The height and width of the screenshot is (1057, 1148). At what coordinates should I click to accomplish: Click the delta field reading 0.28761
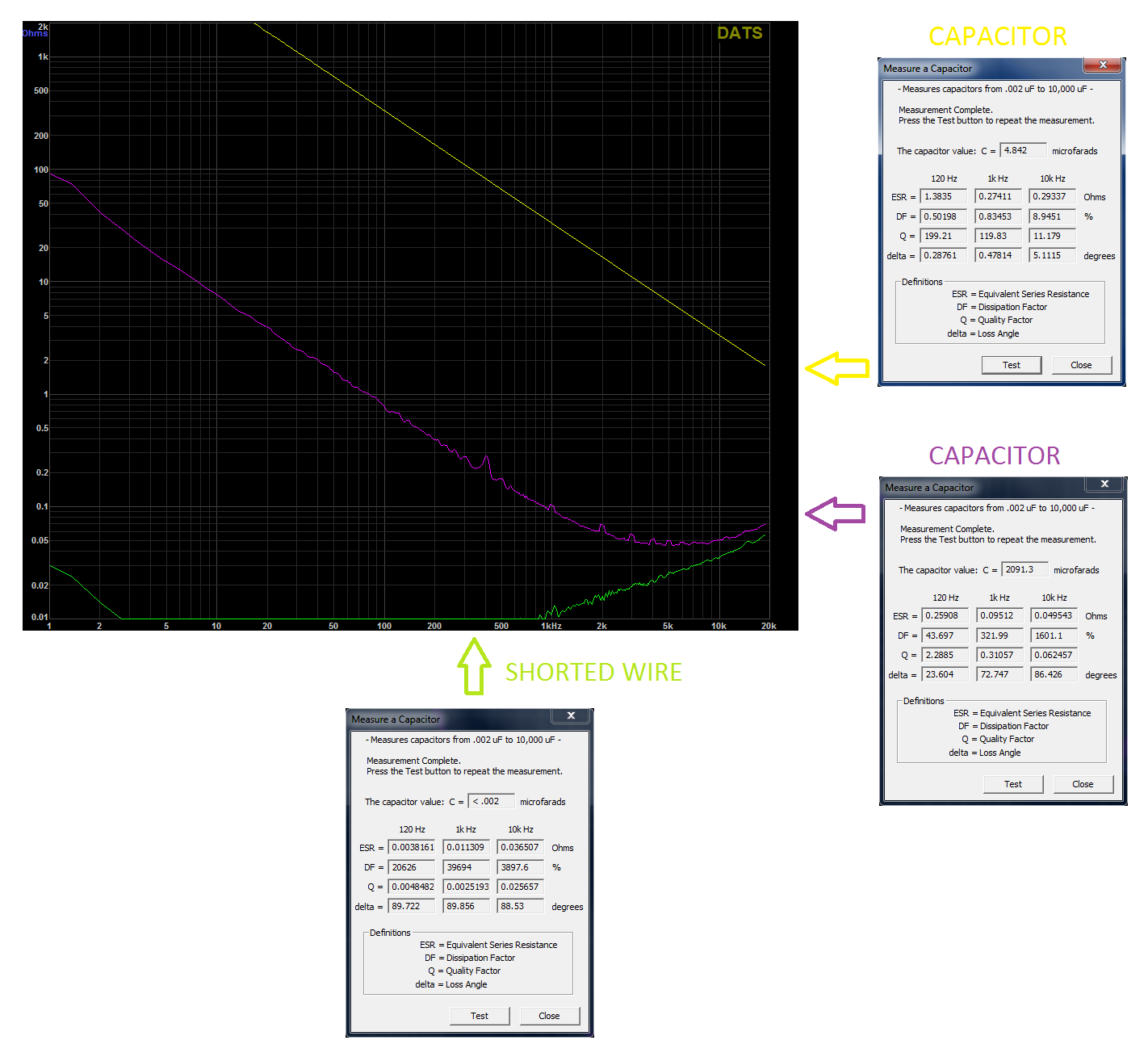pos(944,255)
